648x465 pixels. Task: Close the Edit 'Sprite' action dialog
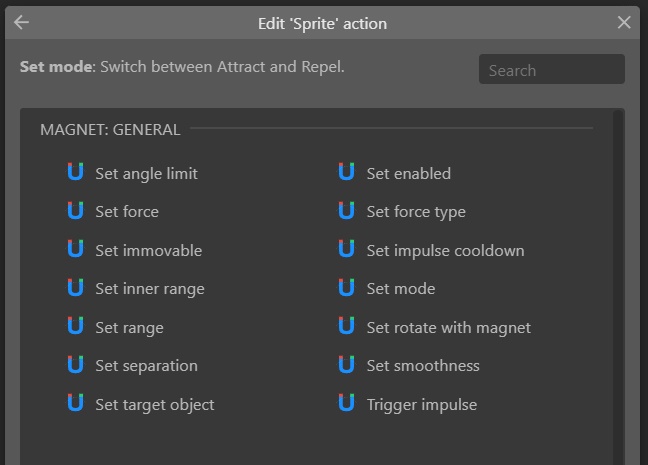click(624, 23)
